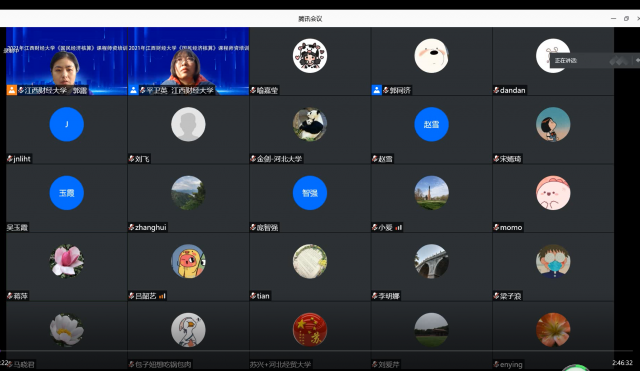Select the blue J avatar for jnliht

click(67, 124)
